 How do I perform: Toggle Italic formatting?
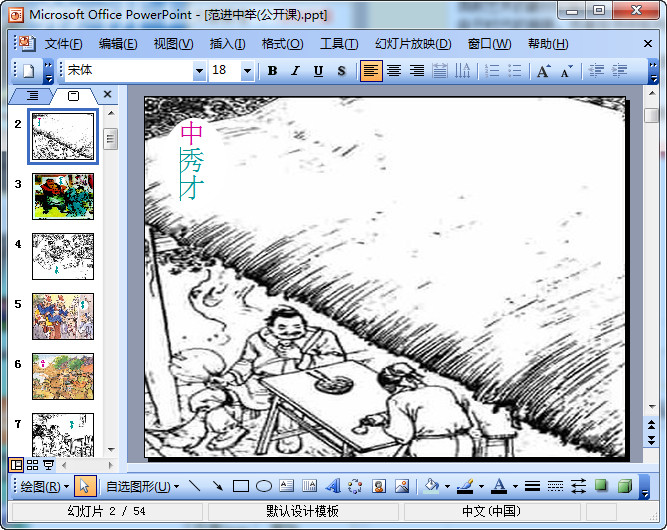(x=295, y=71)
